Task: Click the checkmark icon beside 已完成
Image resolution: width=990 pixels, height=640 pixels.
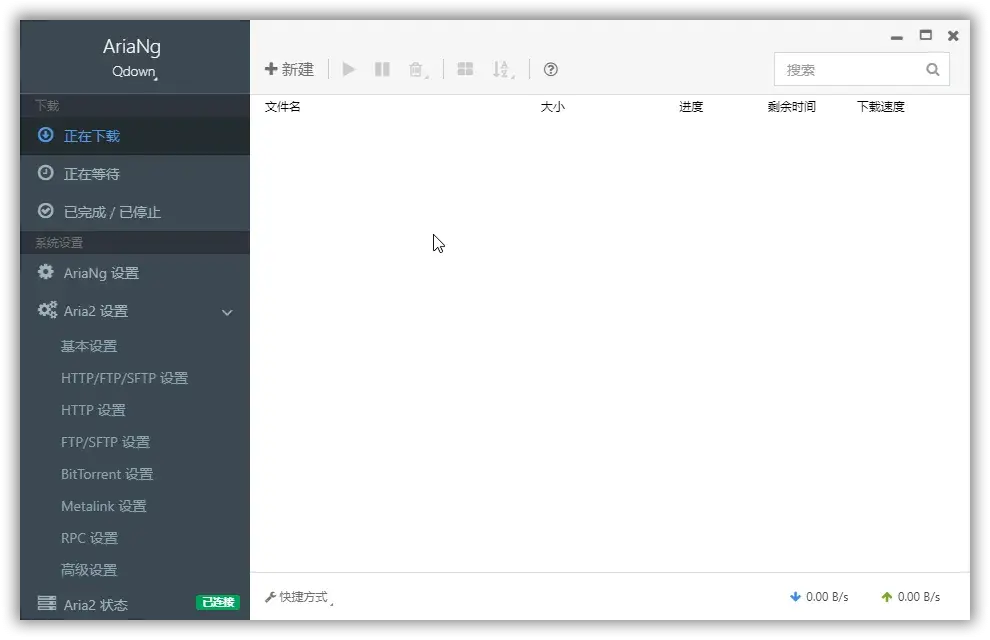Action: [45, 210]
